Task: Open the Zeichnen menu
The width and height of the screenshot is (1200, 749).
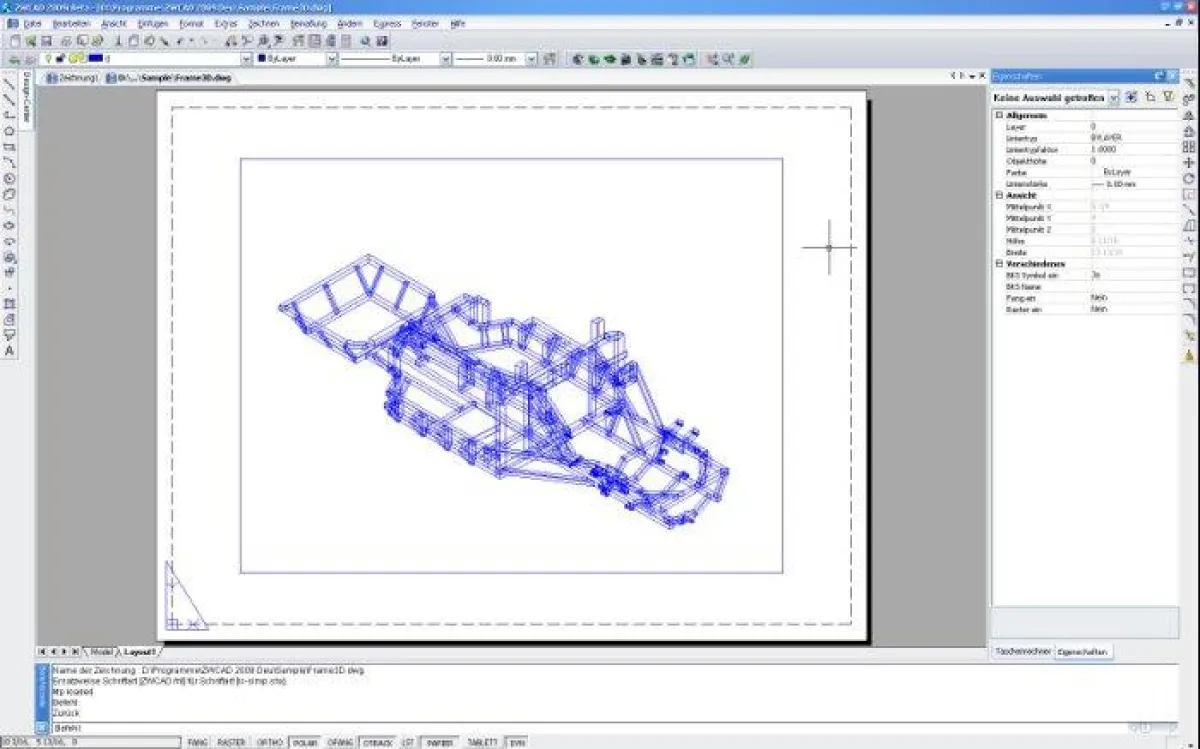Action: pos(263,23)
